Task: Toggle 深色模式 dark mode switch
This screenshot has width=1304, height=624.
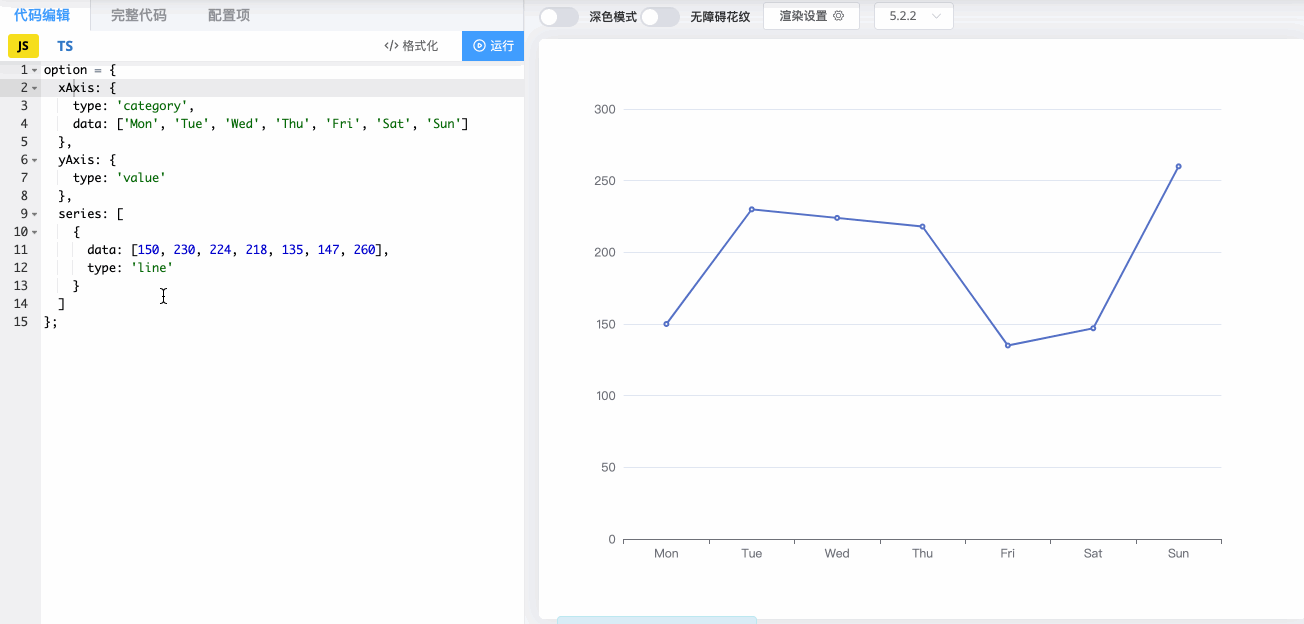Action: 559,17
